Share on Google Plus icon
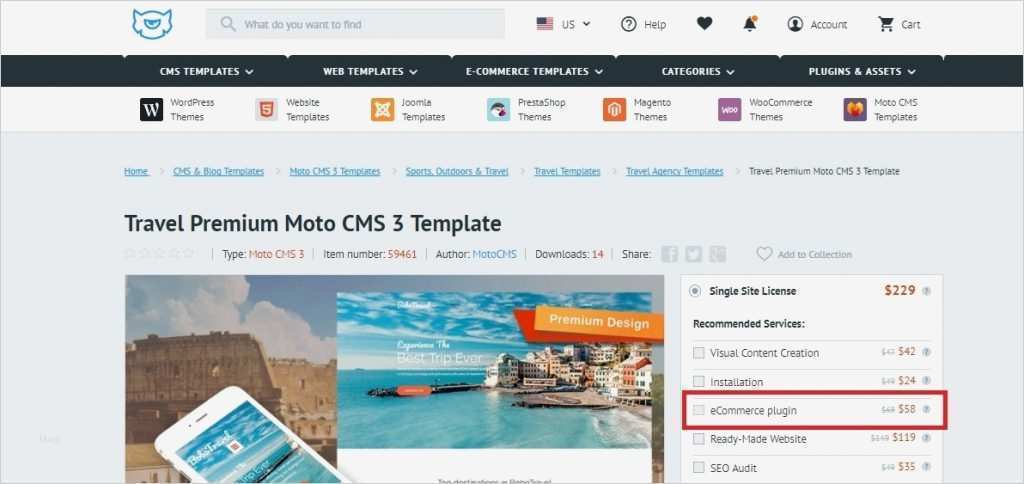This screenshot has height=484, width=1024. tap(718, 254)
